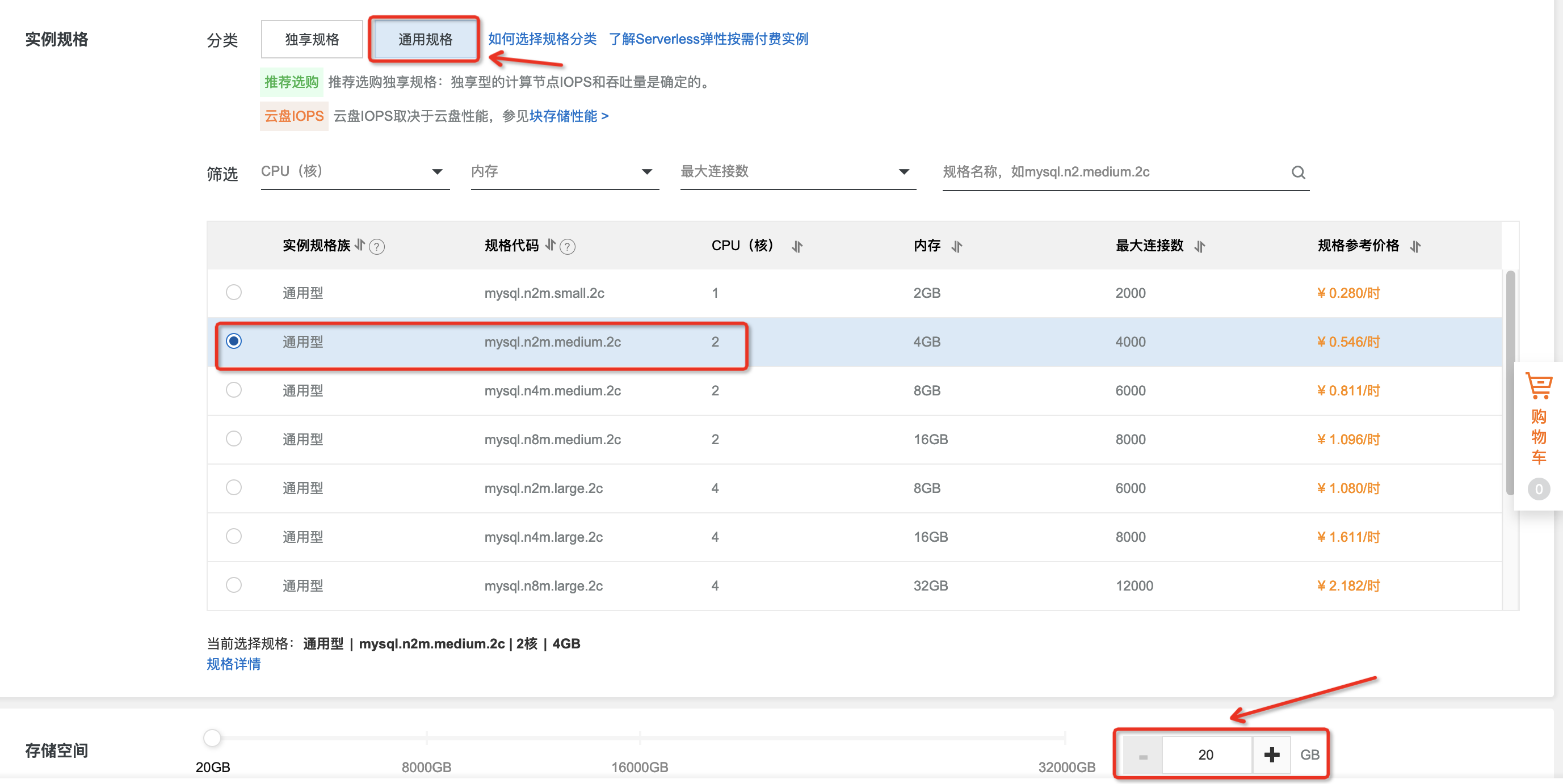1563x784 pixels.
Task: Open the 购物车 shopping cart icon
Action: coord(1537,386)
